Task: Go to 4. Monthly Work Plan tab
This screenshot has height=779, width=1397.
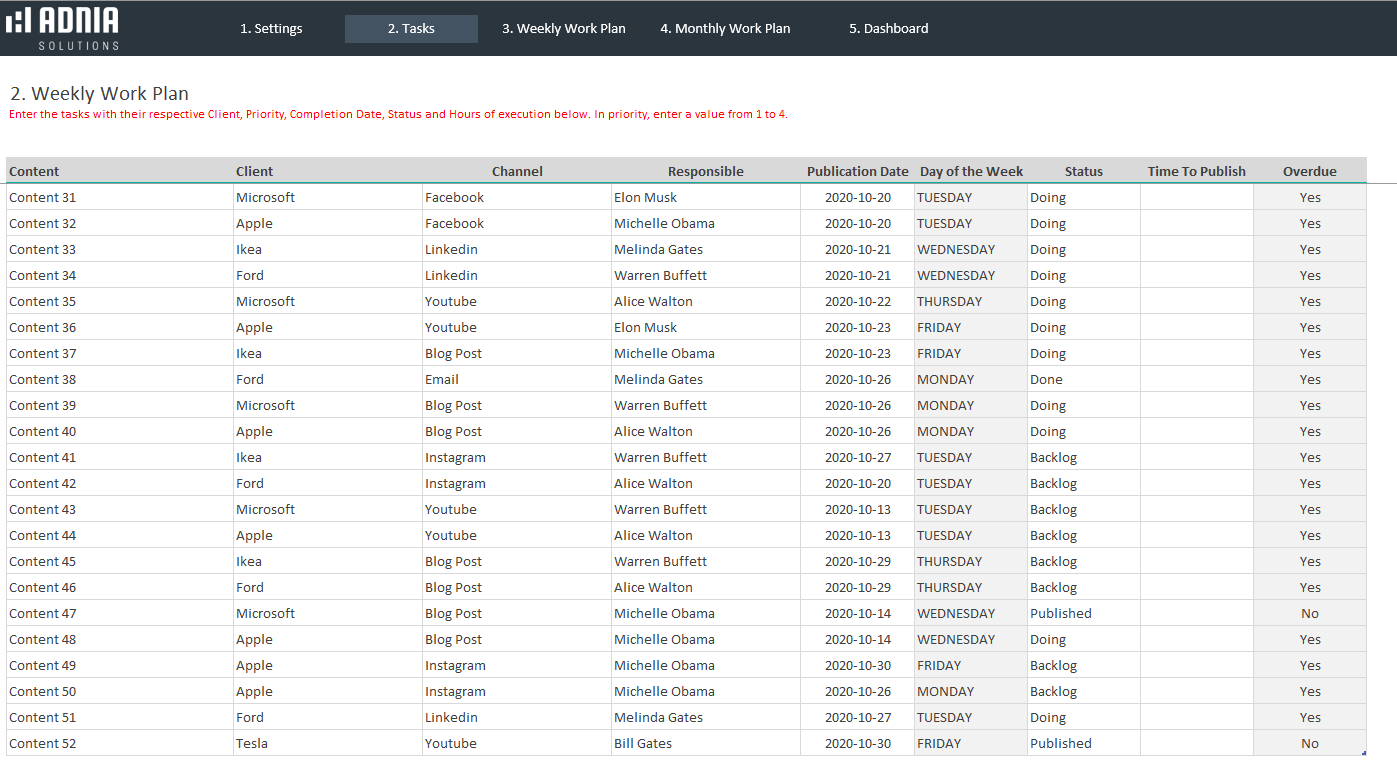Action: click(x=725, y=29)
